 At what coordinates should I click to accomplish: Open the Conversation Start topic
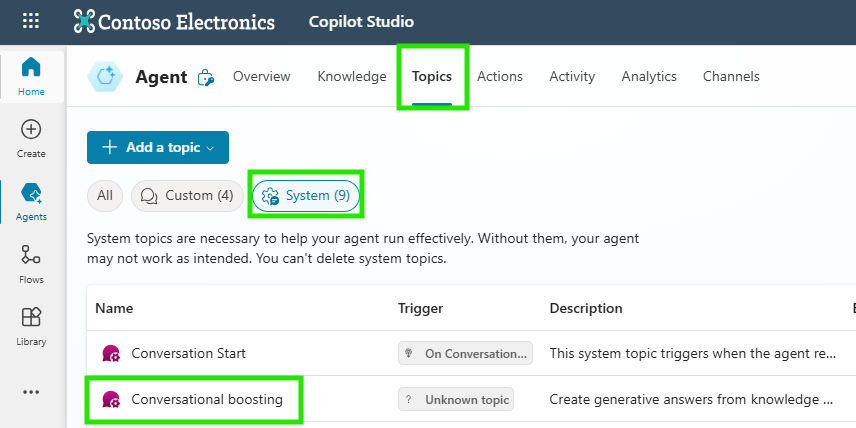click(188, 353)
